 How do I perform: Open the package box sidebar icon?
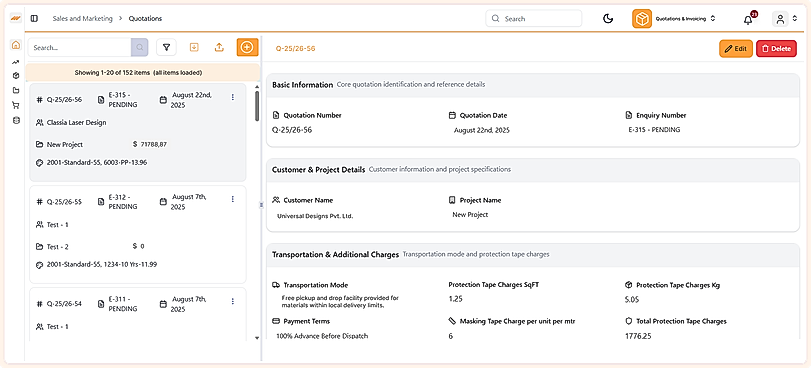coord(16,76)
